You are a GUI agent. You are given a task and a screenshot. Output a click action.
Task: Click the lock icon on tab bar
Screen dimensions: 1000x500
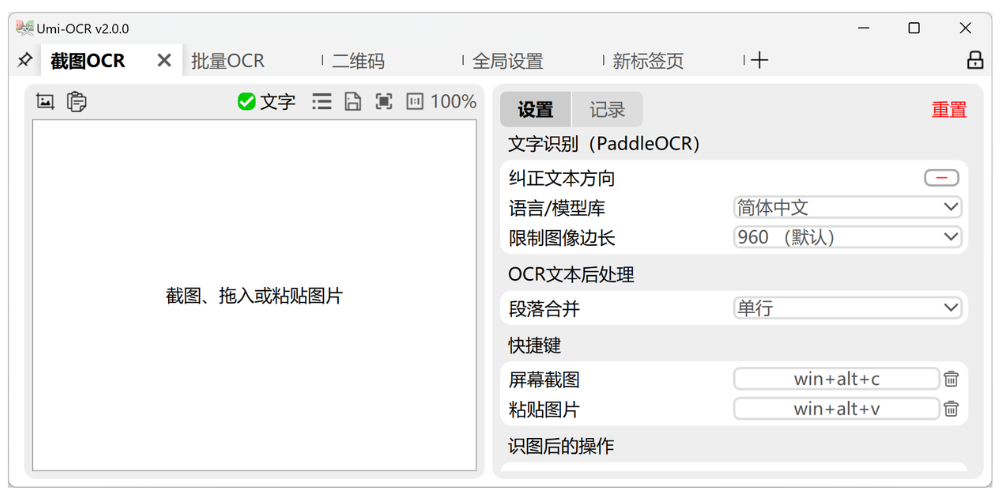pyautogui.click(x=975, y=60)
